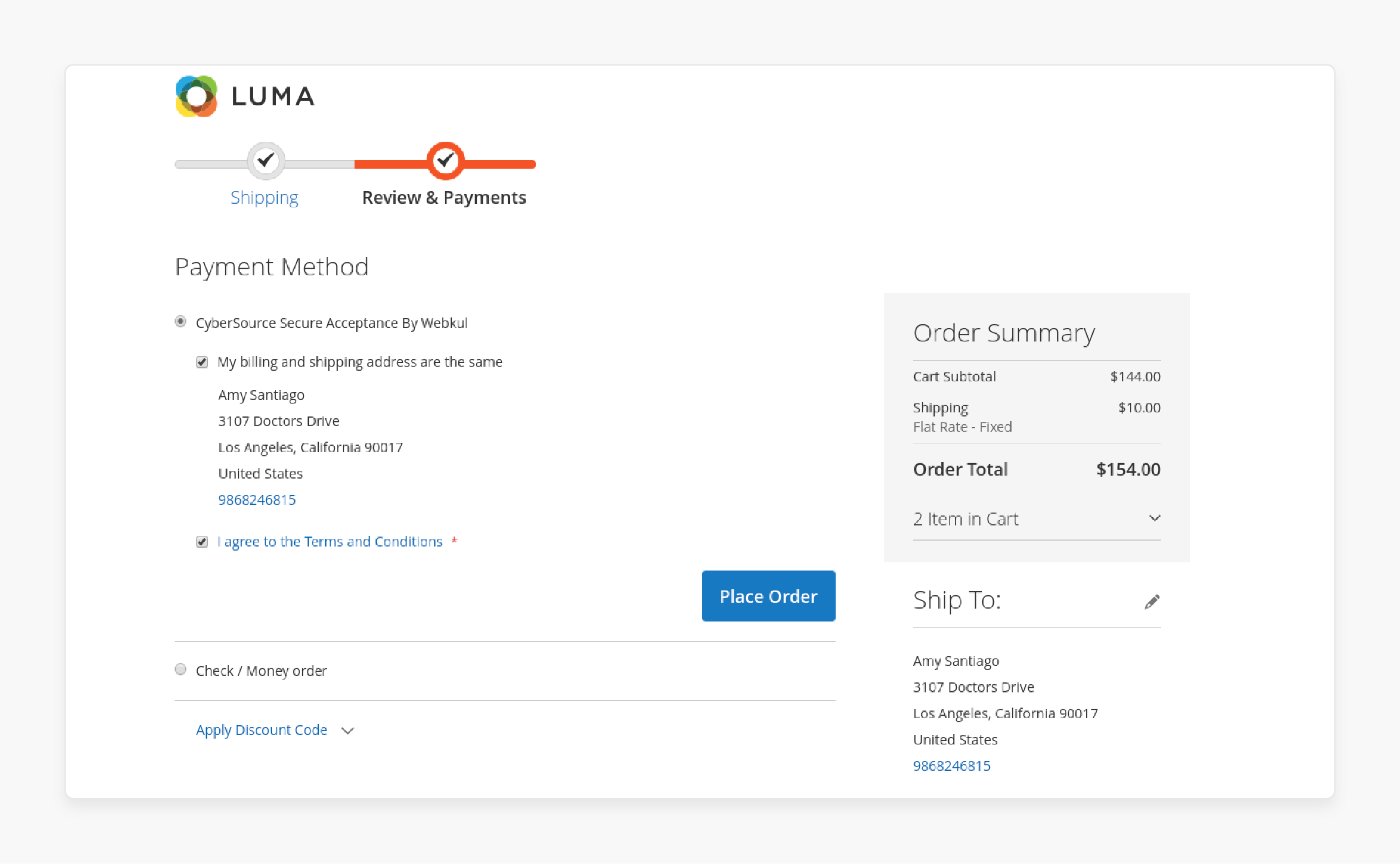Click the CyberSource Secure Acceptance By Webkul label
This screenshot has width=1400, height=864.
(332, 323)
